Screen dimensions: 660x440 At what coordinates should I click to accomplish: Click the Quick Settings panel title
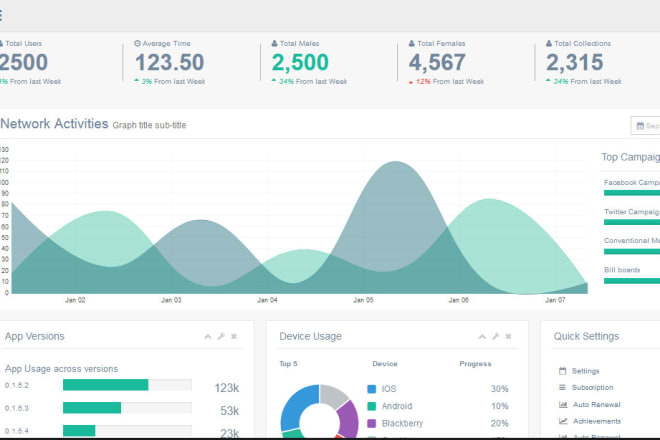click(x=586, y=336)
